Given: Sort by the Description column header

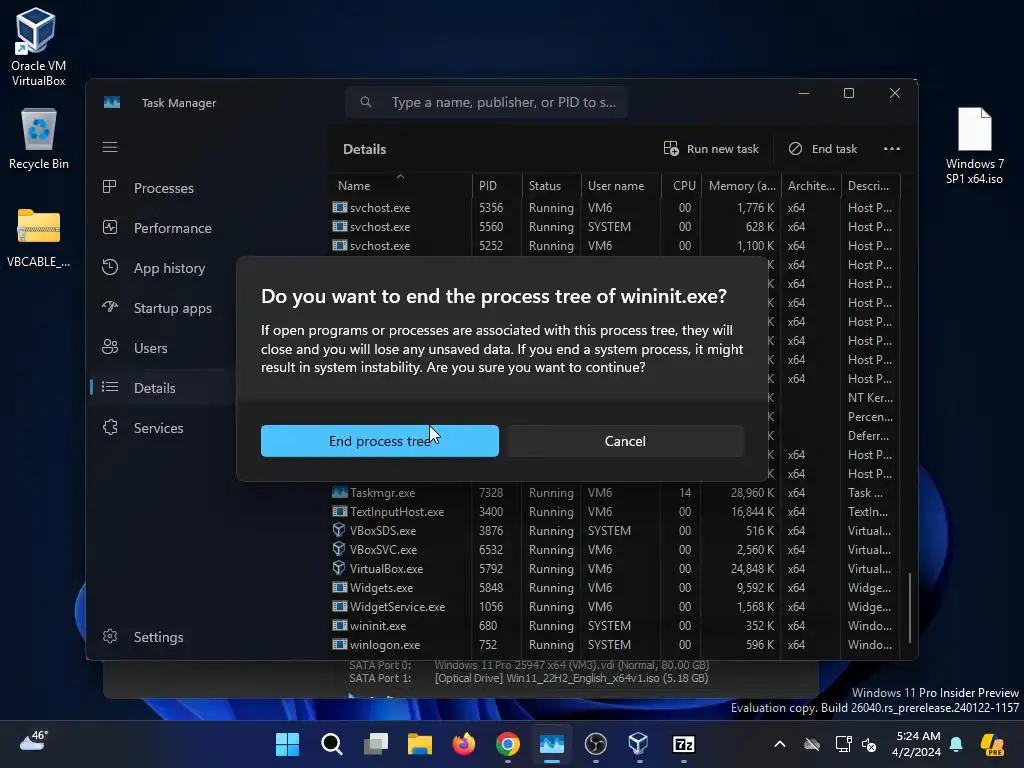Looking at the screenshot, I should coord(871,185).
